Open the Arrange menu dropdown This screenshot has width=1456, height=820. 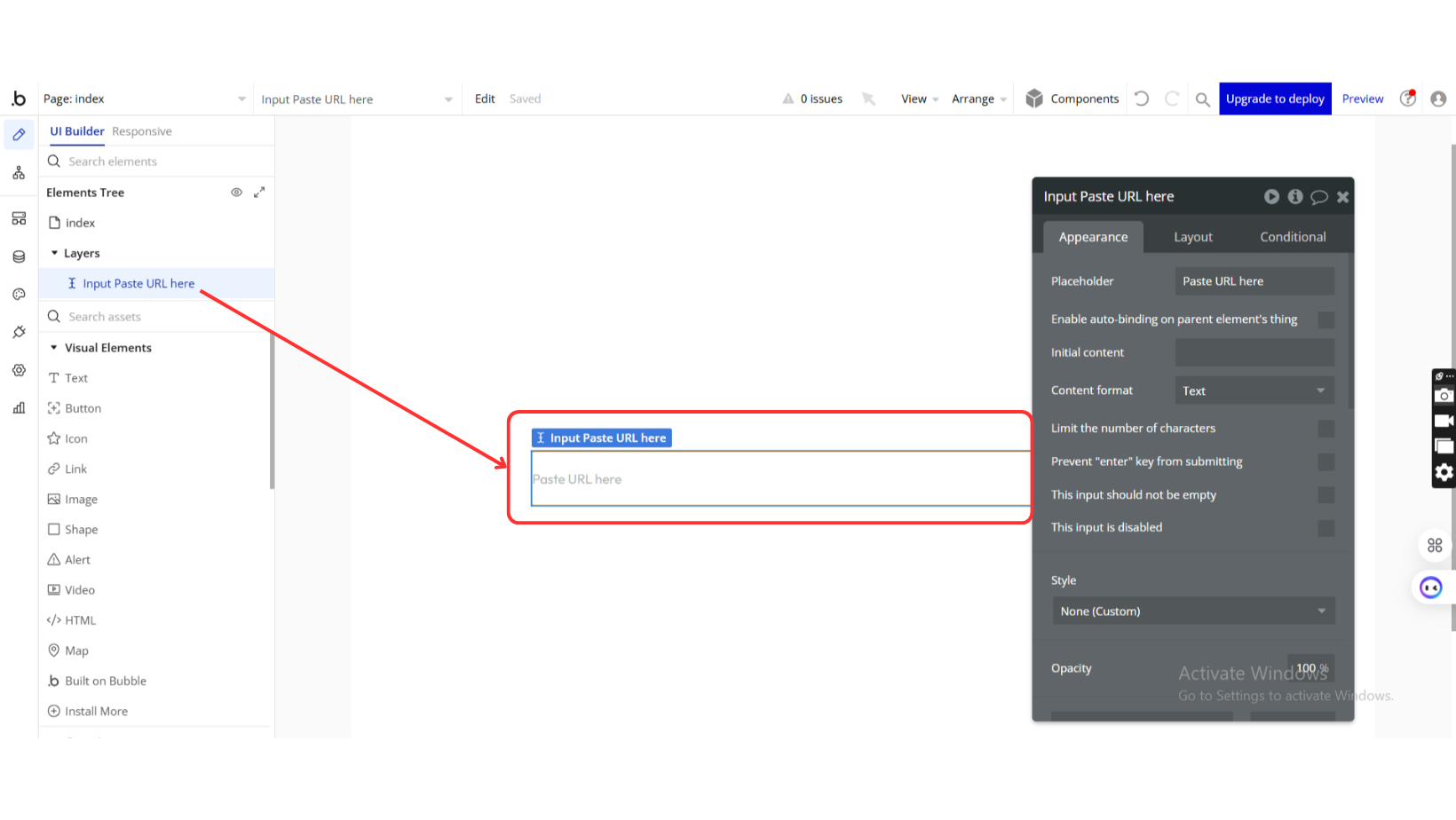pos(979,99)
